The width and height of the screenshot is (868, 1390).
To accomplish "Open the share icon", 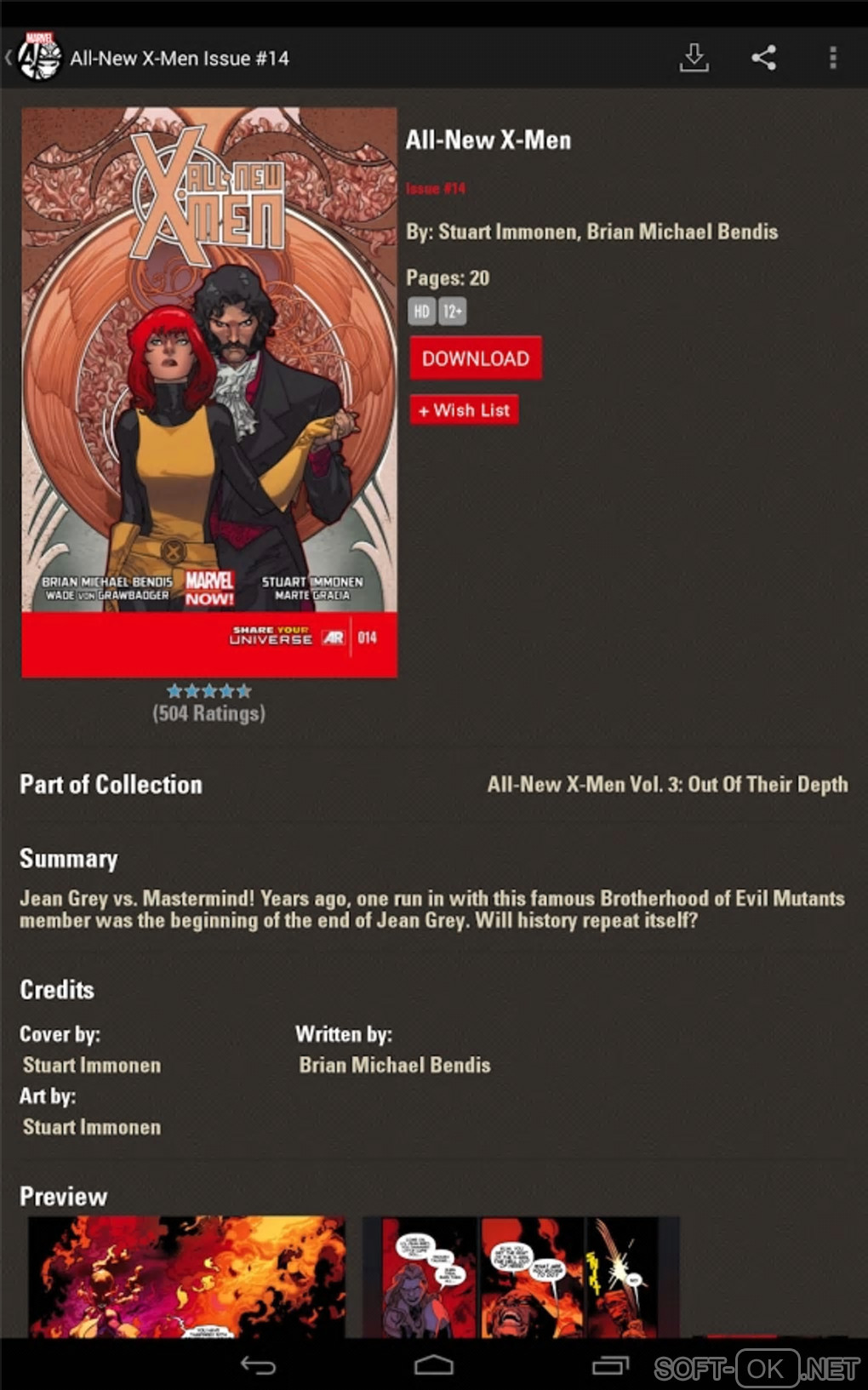I will tap(763, 58).
